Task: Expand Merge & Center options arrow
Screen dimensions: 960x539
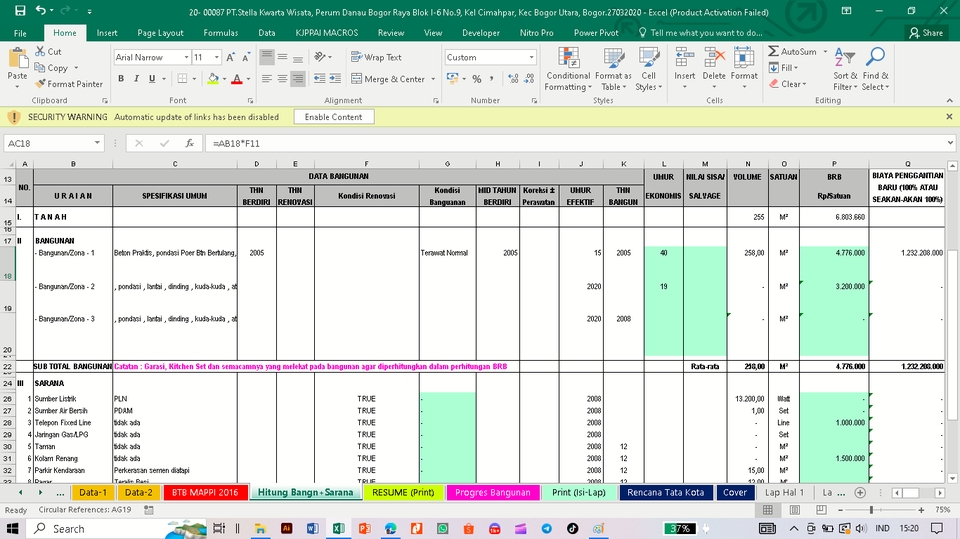Action: pyautogui.click(x=433, y=79)
